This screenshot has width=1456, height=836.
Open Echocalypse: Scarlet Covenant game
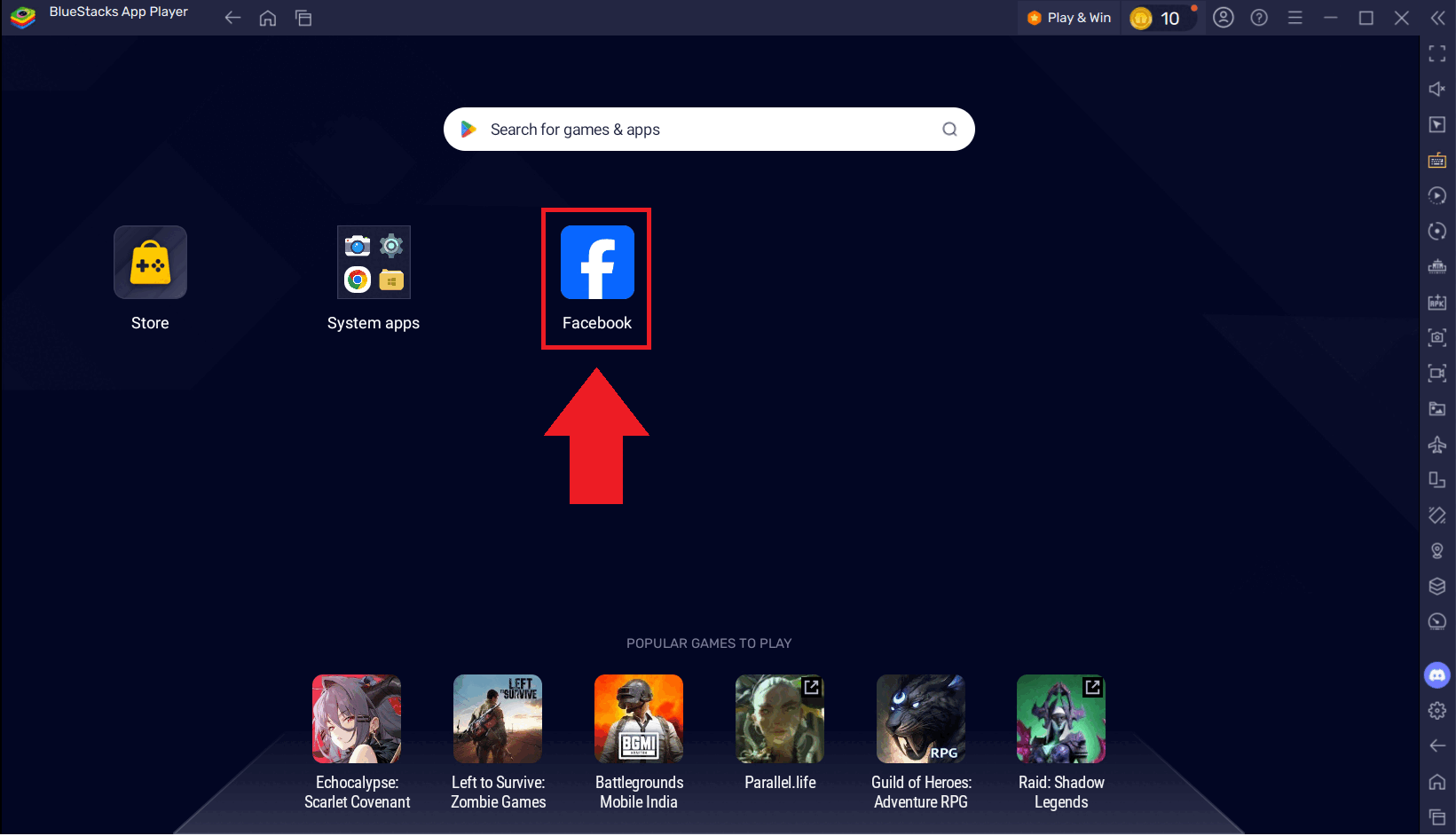click(357, 719)
